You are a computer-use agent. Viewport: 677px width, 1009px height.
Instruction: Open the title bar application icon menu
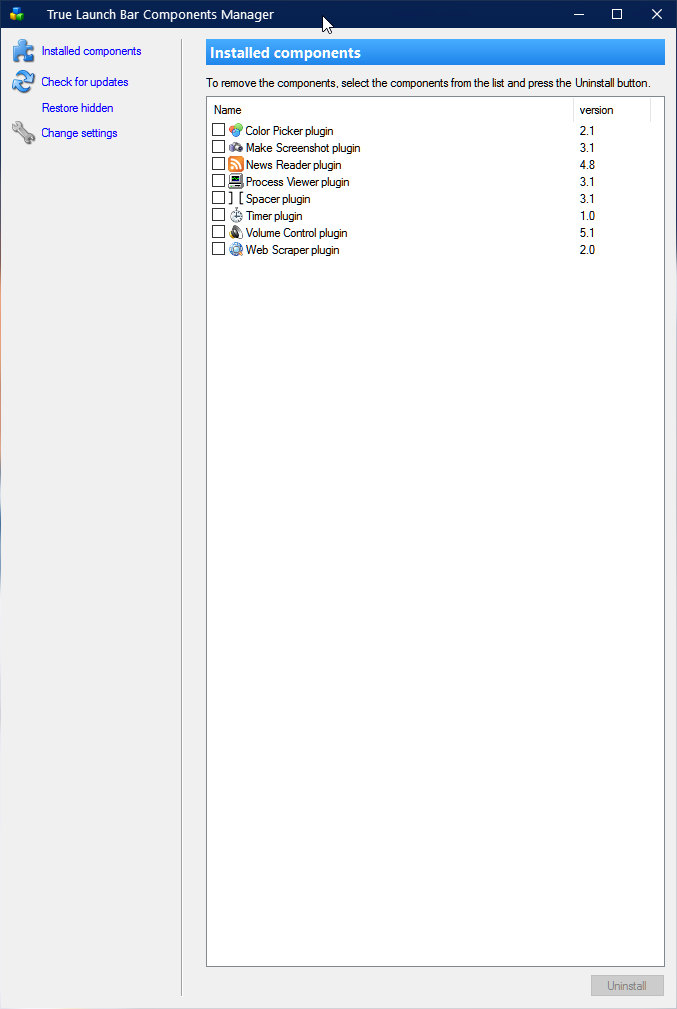(x=17, y=14)
